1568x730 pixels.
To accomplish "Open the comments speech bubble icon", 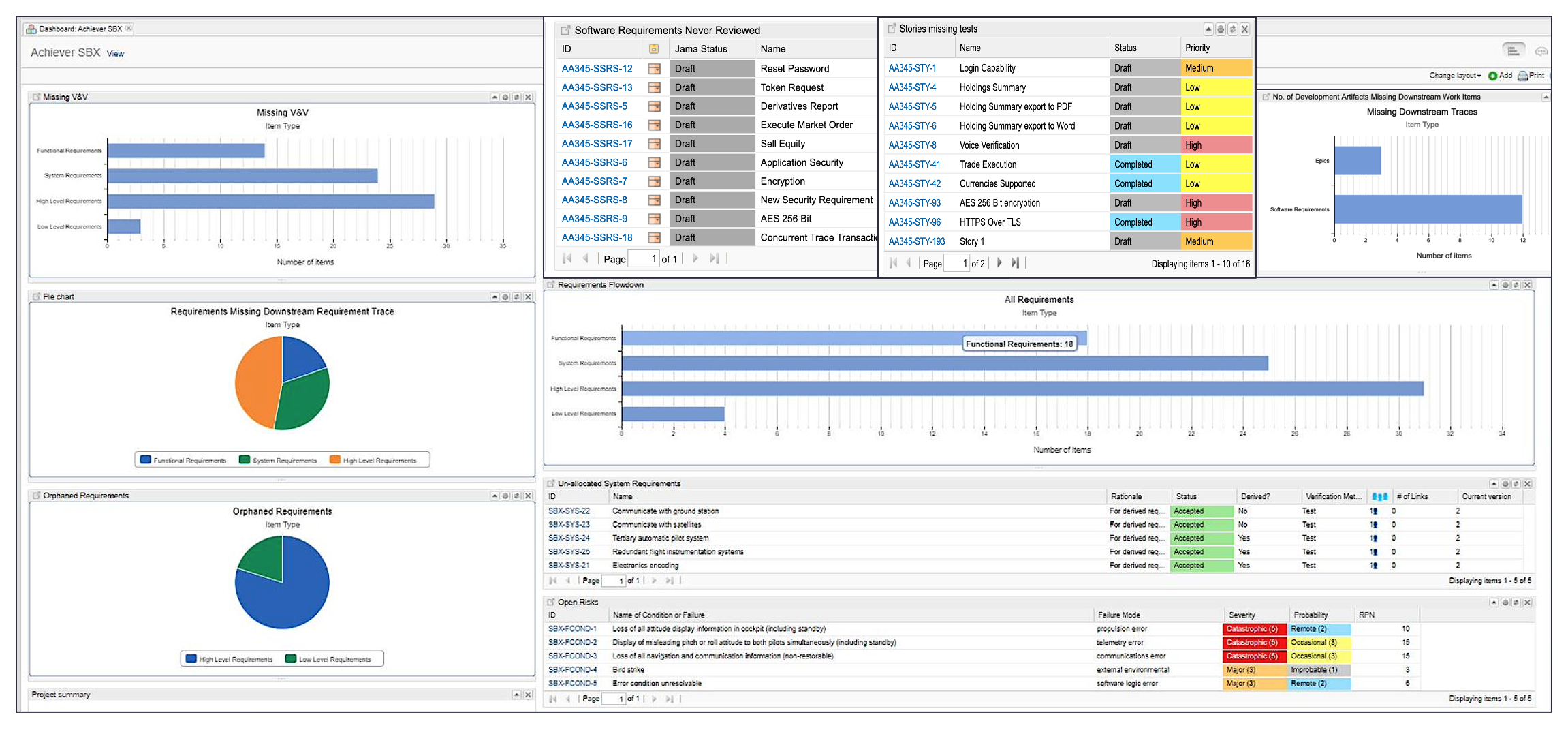I will click(1541, 51).
